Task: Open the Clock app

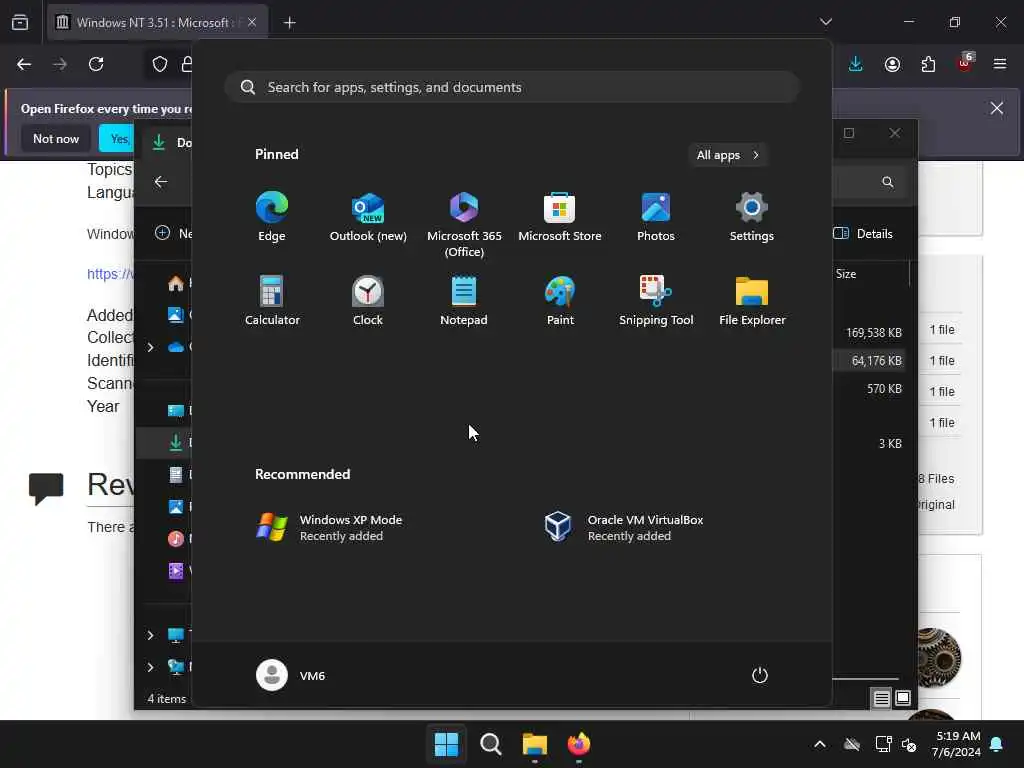Action: point(368,301)
